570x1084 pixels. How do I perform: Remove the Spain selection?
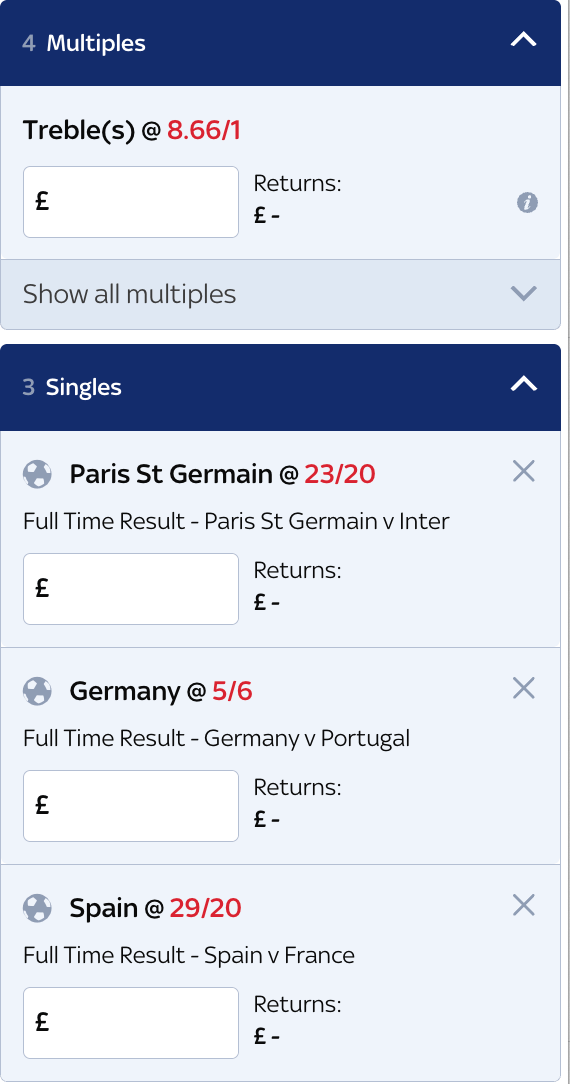point(524,905)
